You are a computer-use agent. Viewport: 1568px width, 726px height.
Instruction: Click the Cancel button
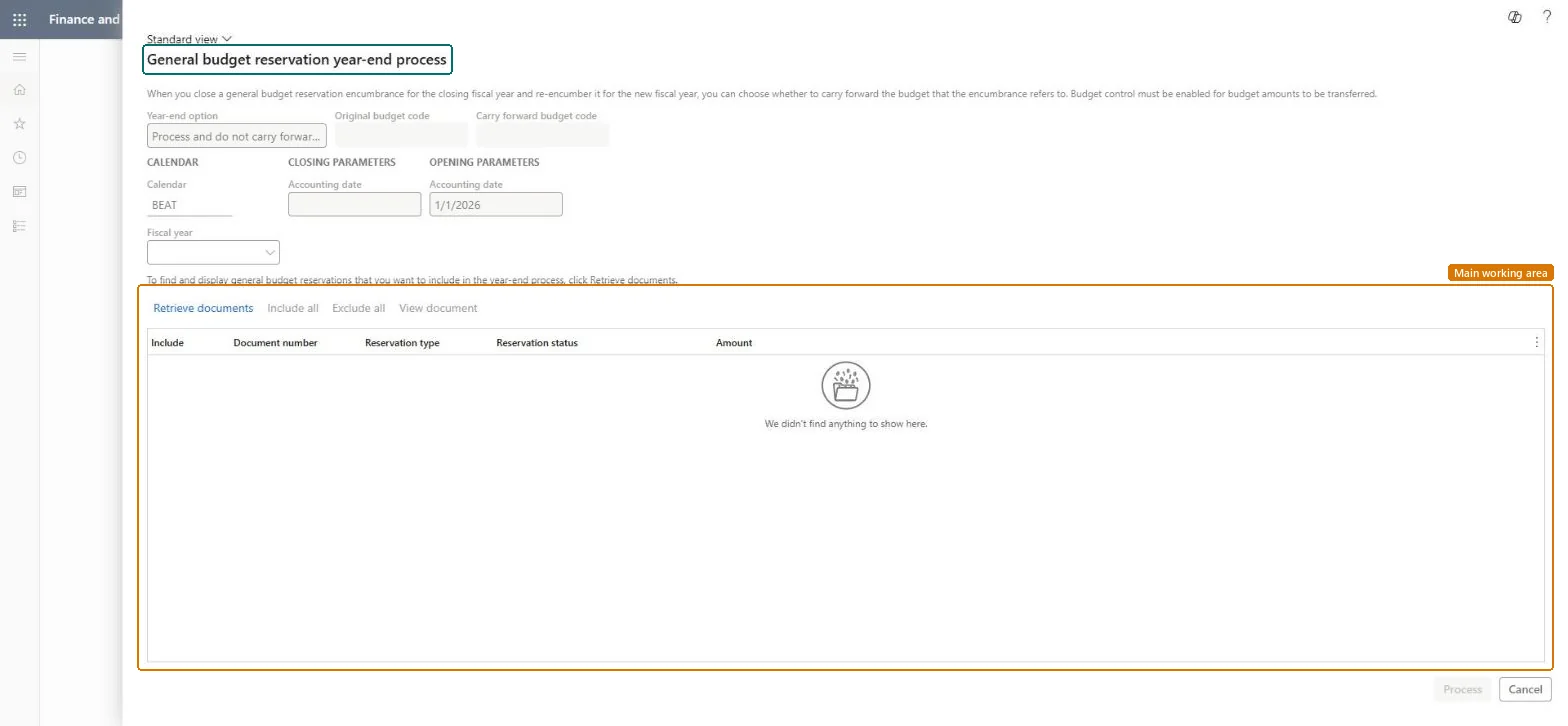tap(1525, 689)
